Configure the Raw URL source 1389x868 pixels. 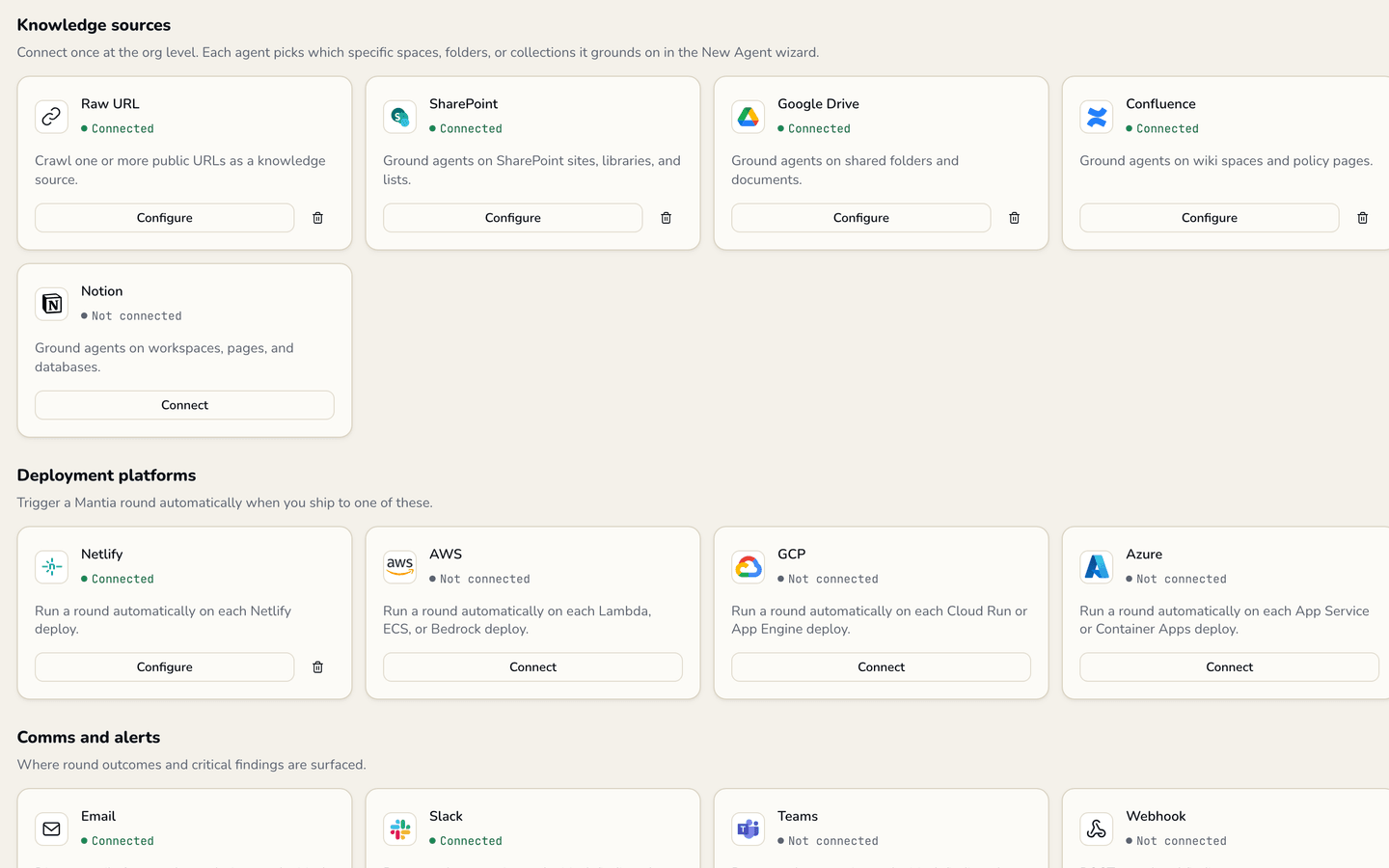coord(164,218)
